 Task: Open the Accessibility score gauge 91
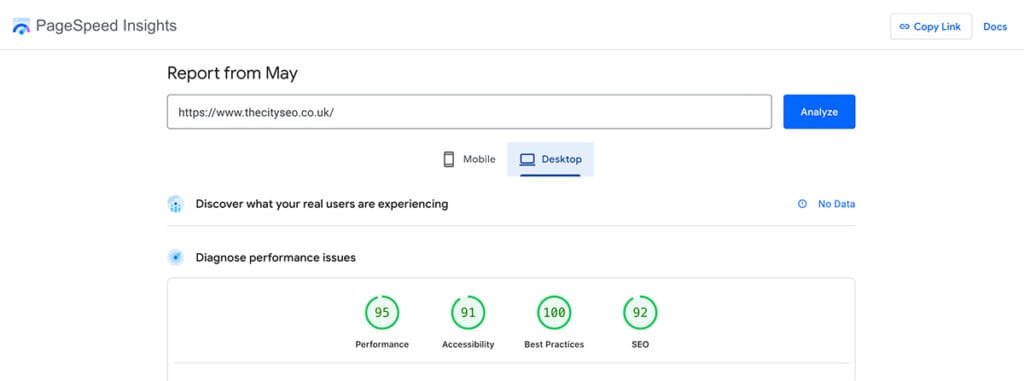pyautogui.click(x=468, y=312)
